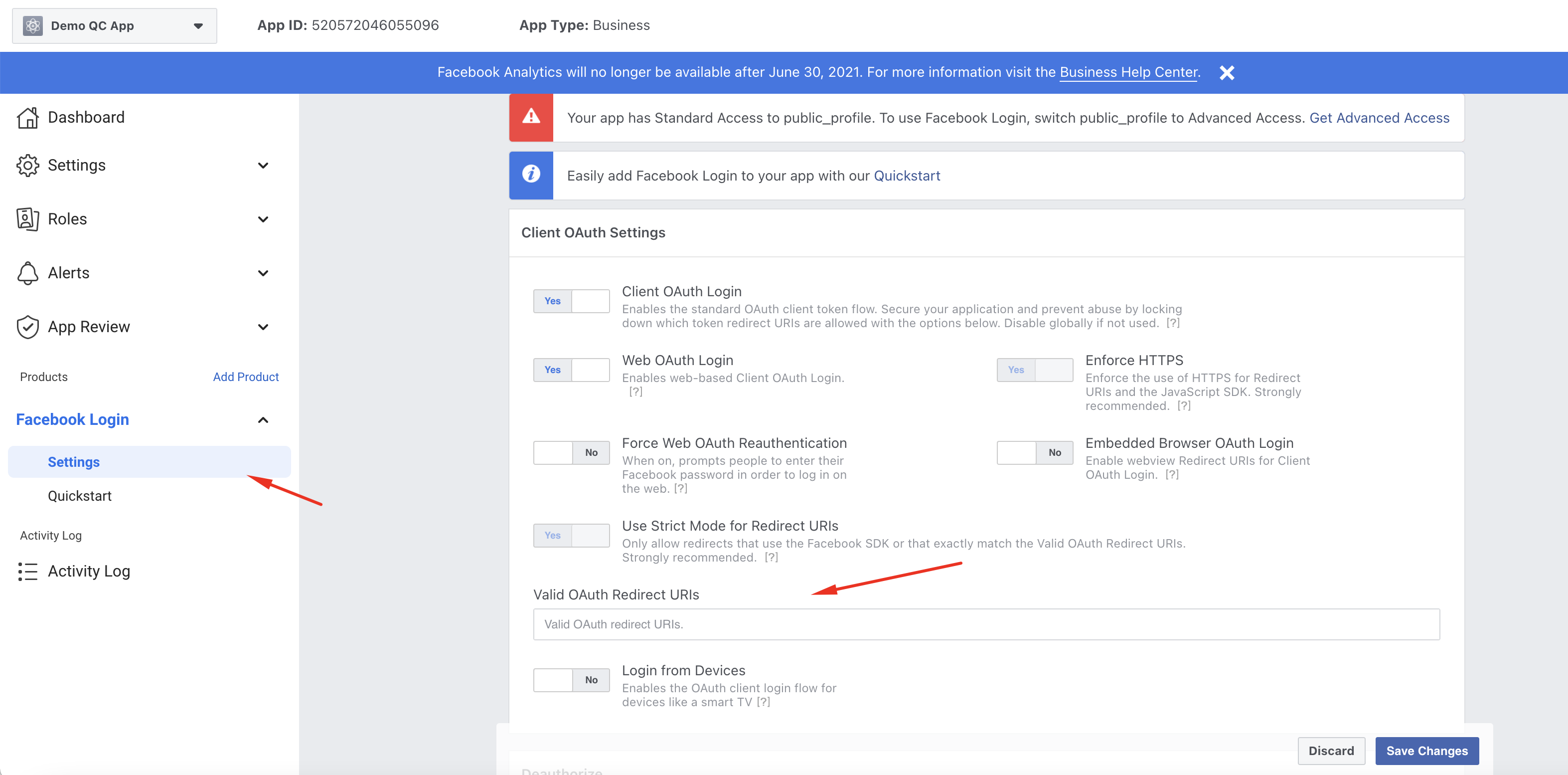Click the Dashboard house icon

[28, 118]
